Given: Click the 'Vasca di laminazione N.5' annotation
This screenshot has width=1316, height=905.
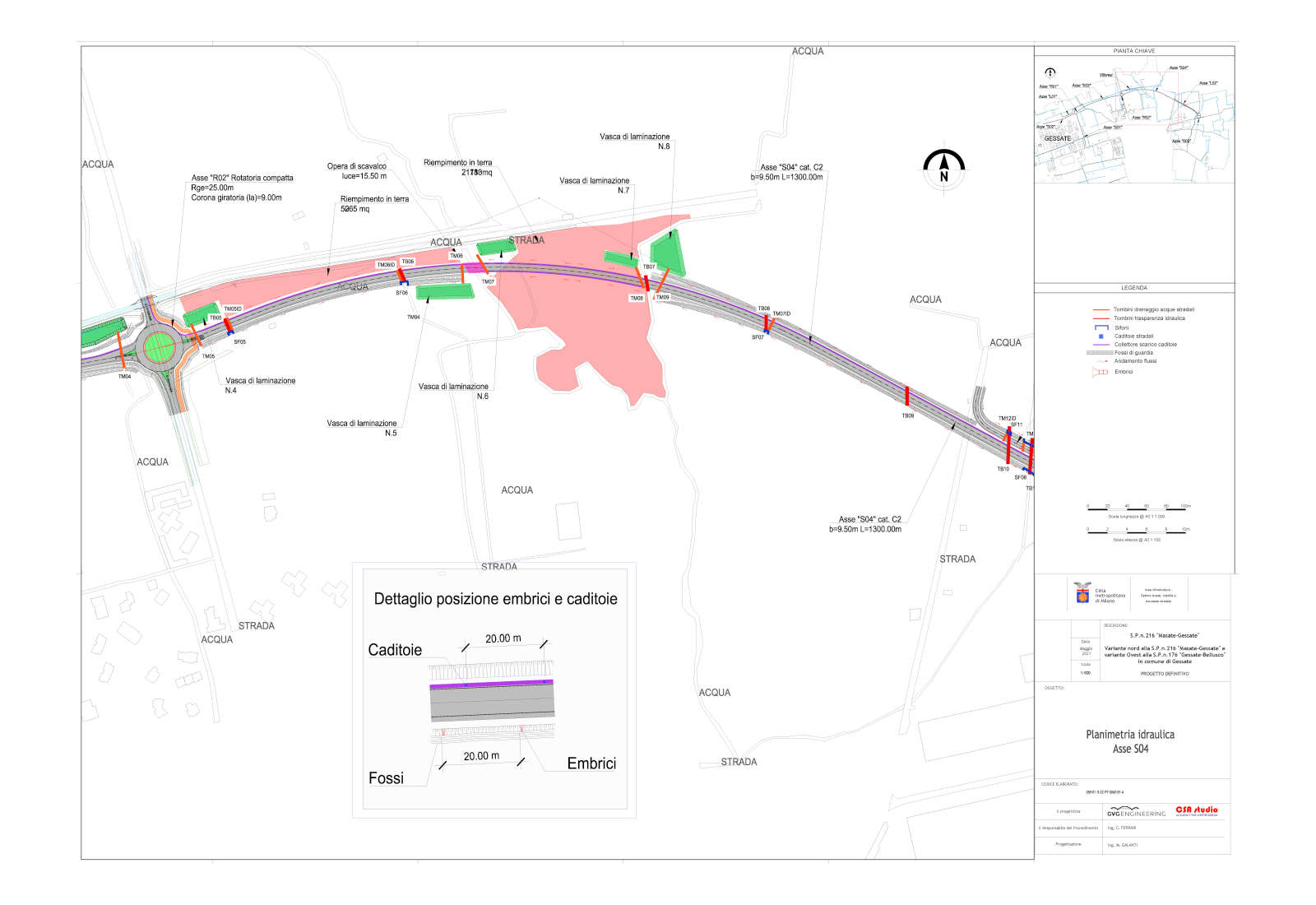Looking at the screenshot, I should pos(362,428).
